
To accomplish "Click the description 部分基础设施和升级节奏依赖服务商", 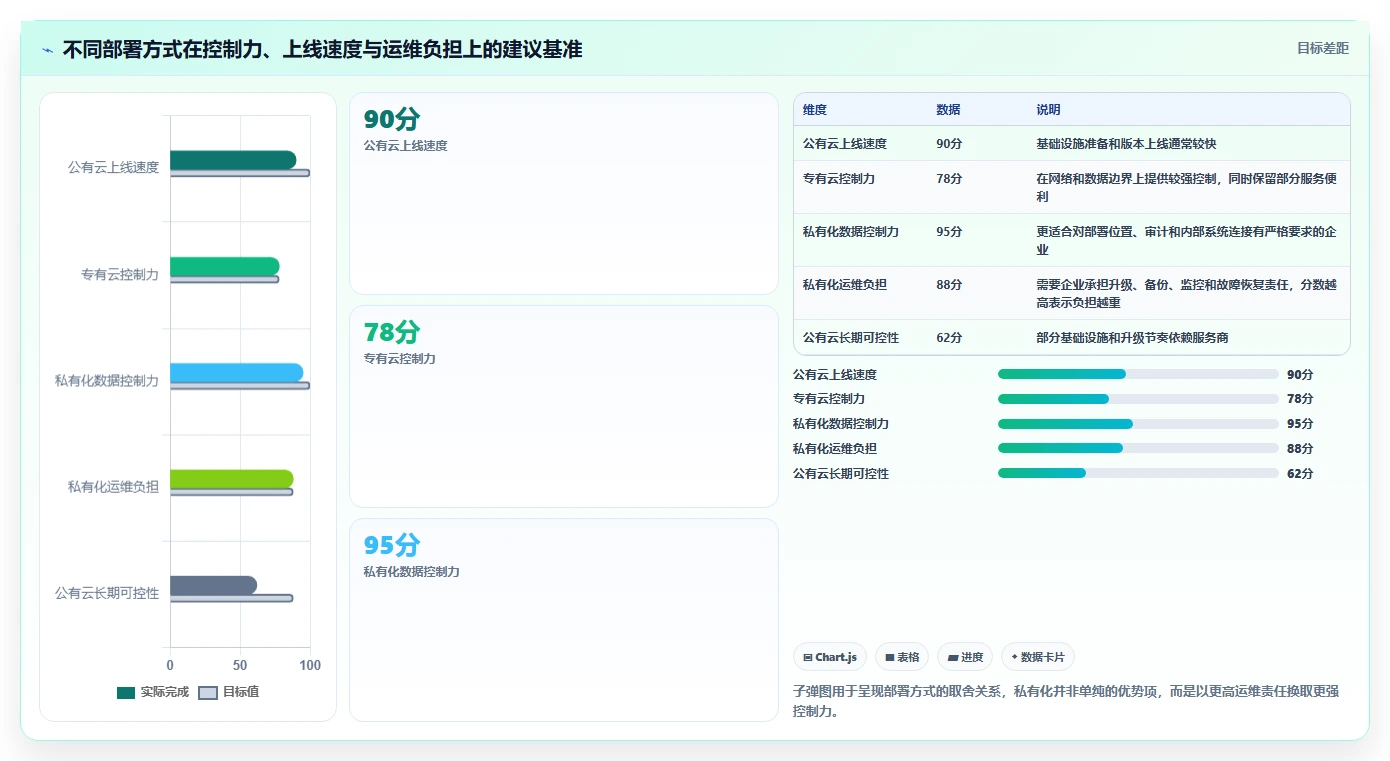I will (1132, 338).
